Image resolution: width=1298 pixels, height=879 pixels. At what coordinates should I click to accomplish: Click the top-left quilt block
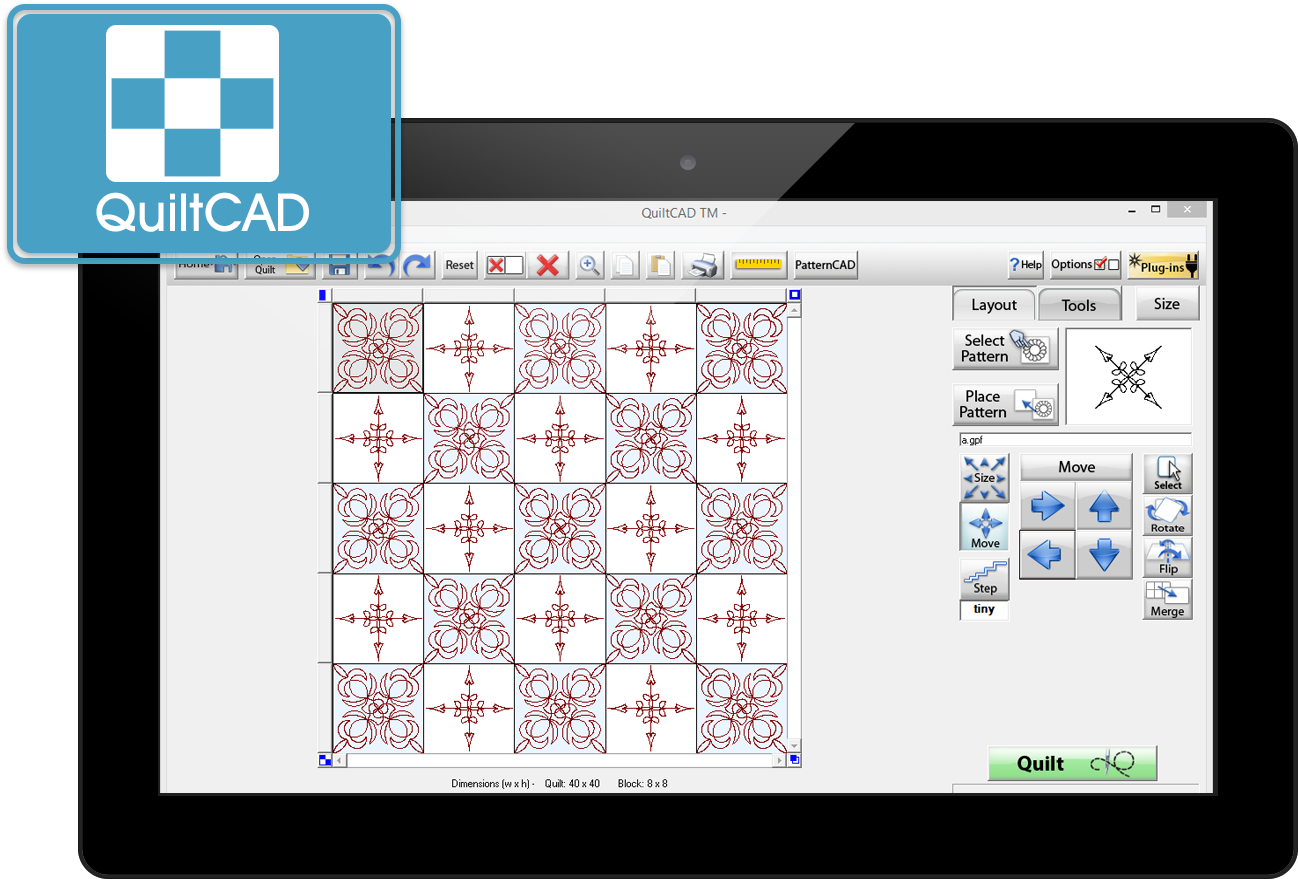tap(378, 349)
